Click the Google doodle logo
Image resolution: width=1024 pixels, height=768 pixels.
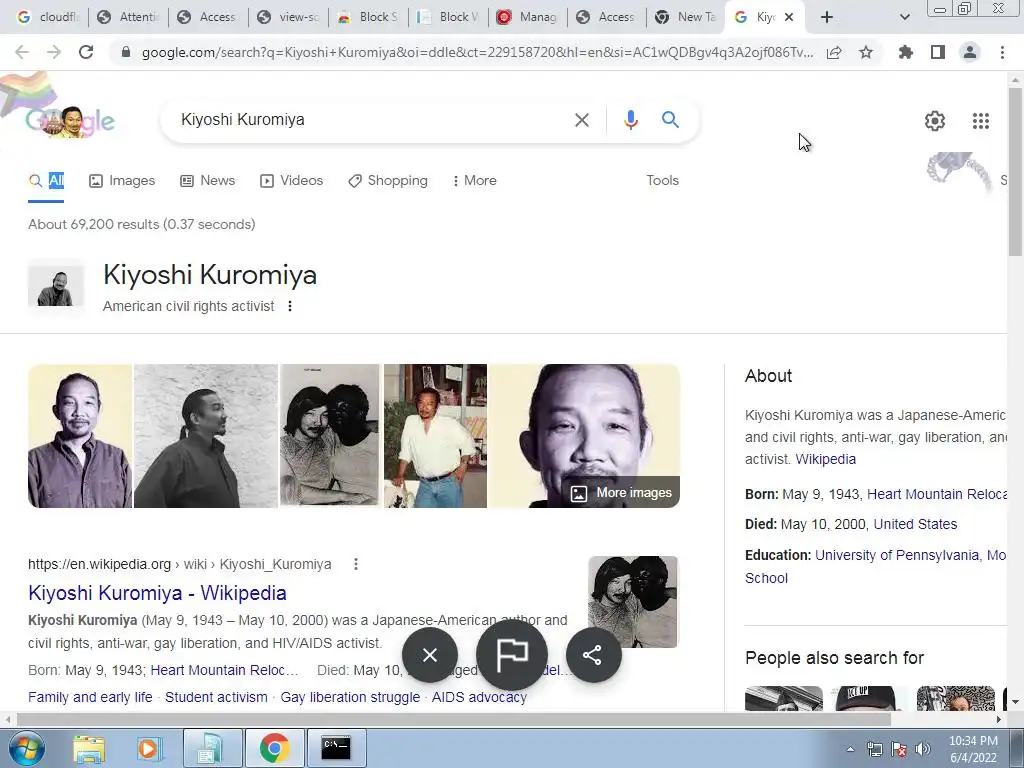point(70,120)
